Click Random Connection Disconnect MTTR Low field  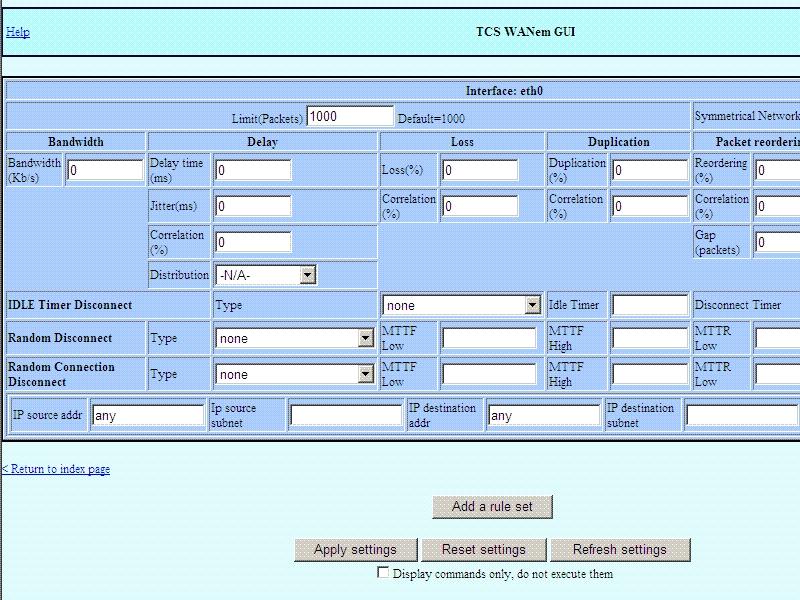(x=777, y=374)
